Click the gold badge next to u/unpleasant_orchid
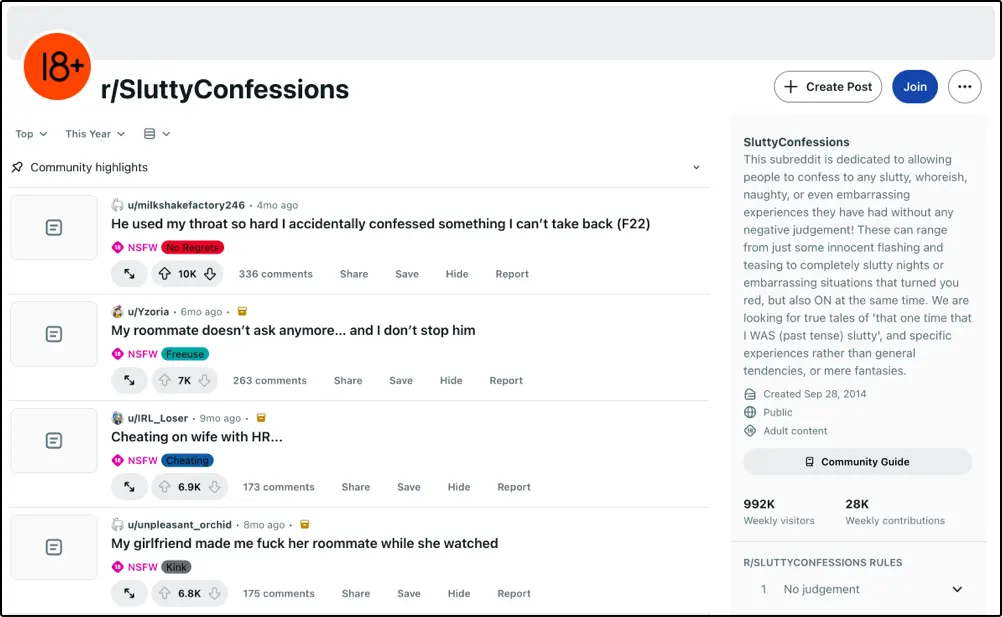Image resolution: width=1002 pixels, height=617 pixels. (304, 524)
